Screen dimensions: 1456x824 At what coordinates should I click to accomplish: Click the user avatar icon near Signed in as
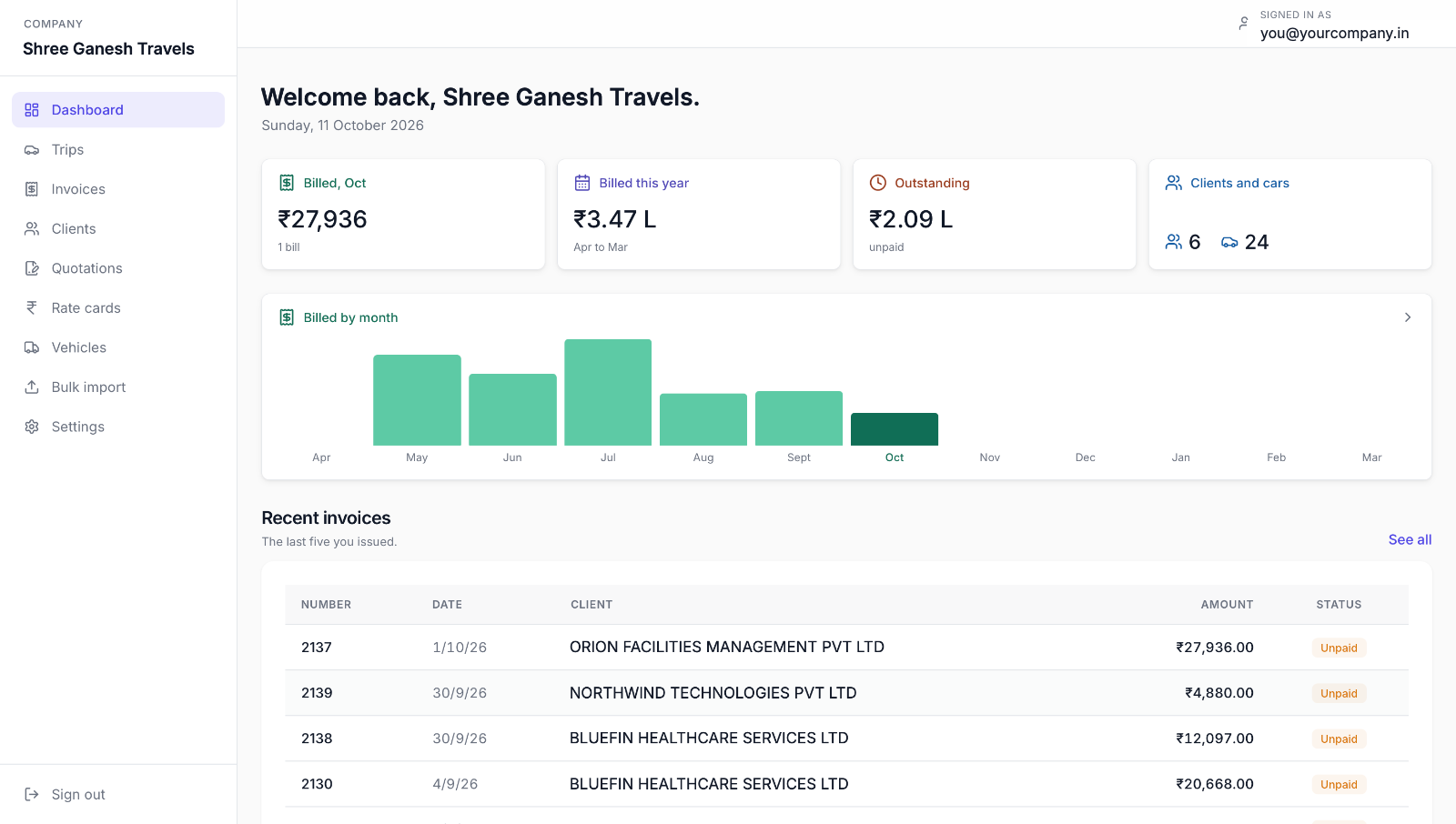tap(1244, 24)
